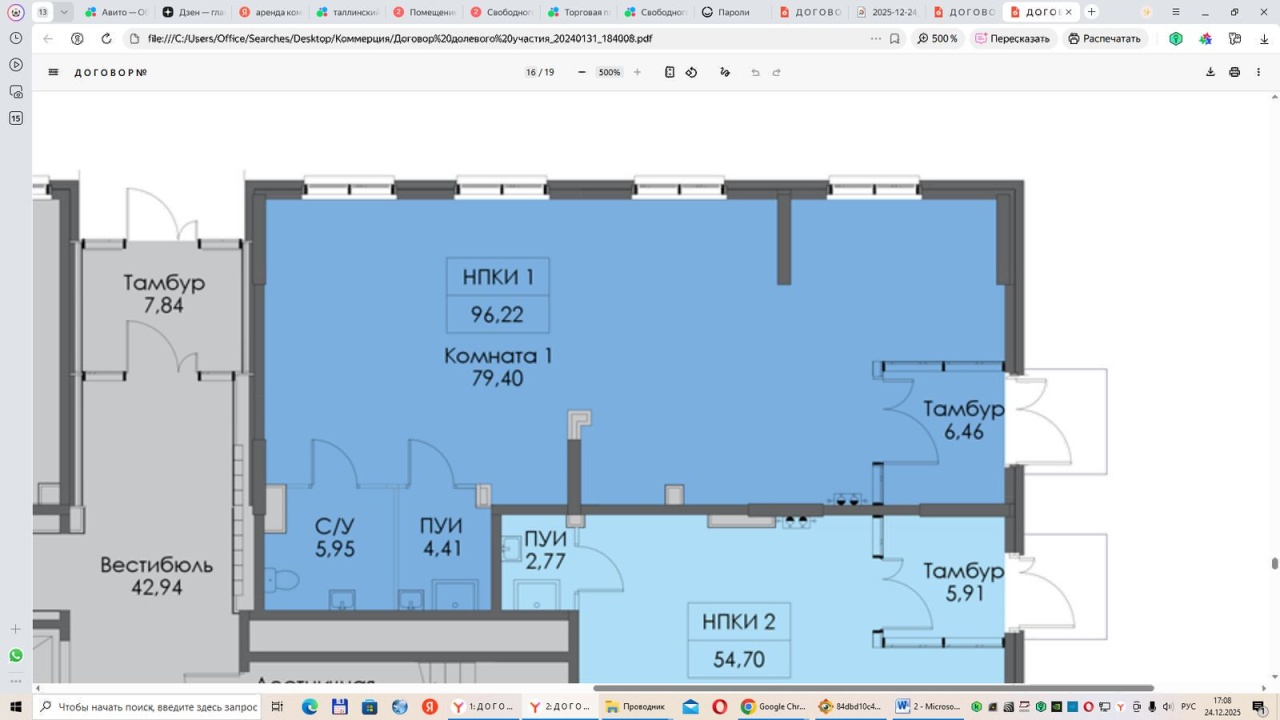
Task: Expand the tab groups dropdown arrow
Action: coord(64,12)
